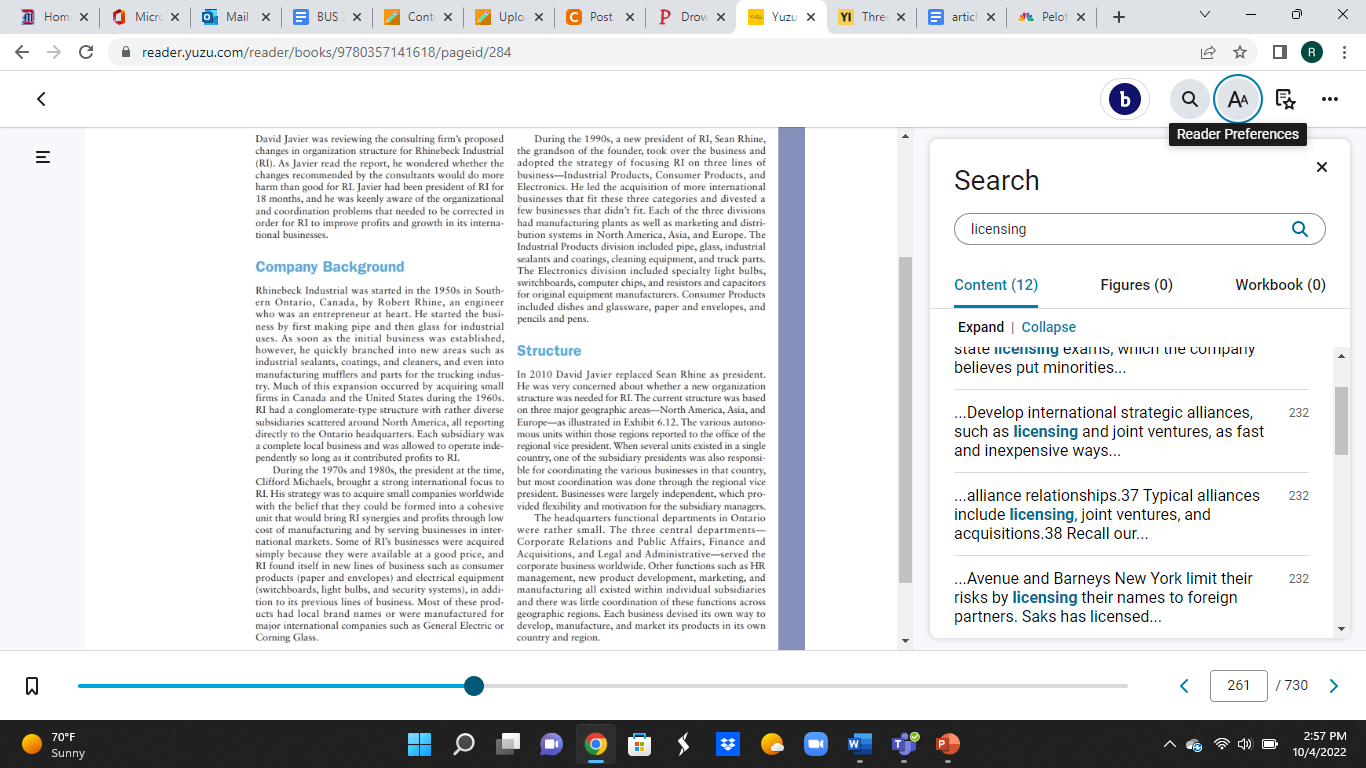The height and width of the screenshot is (768, 1366).
Task: Open the 'alliance relationships.37 Typical alliances' result
Action: (1131, 514)
